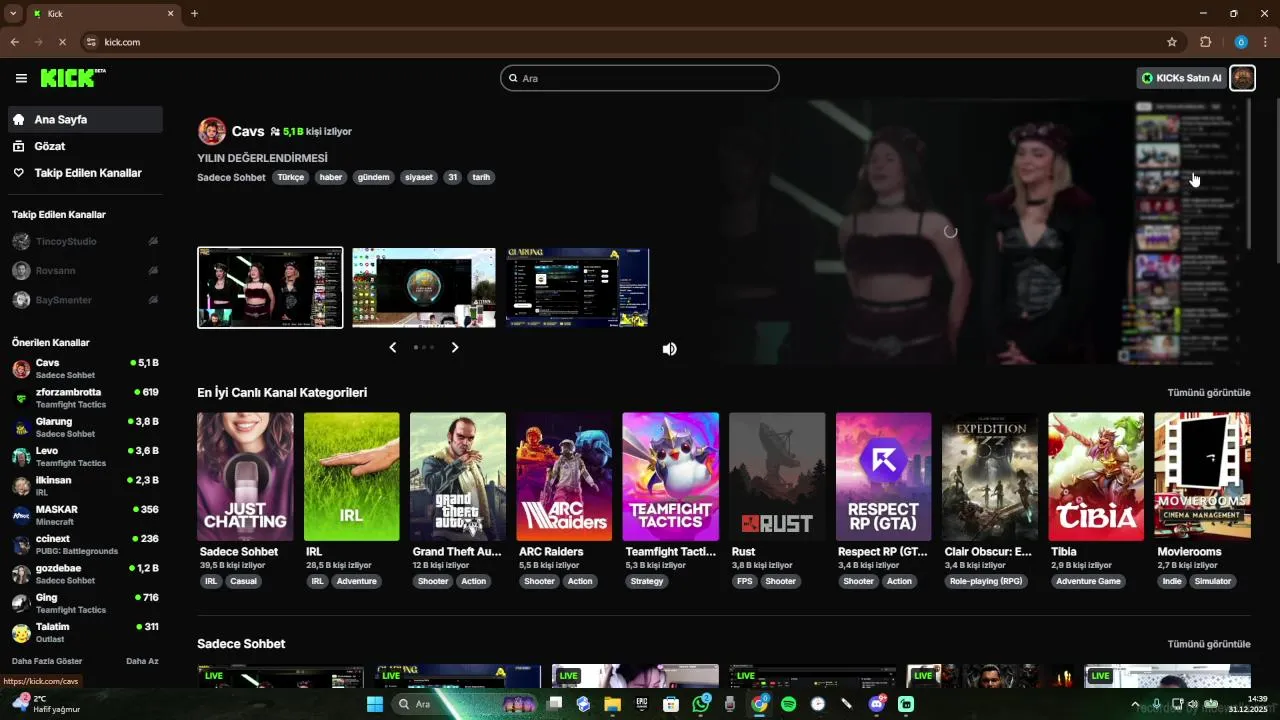Open the user profile avatar menu
This screenshot has width=1280, height=720.
1242,78
